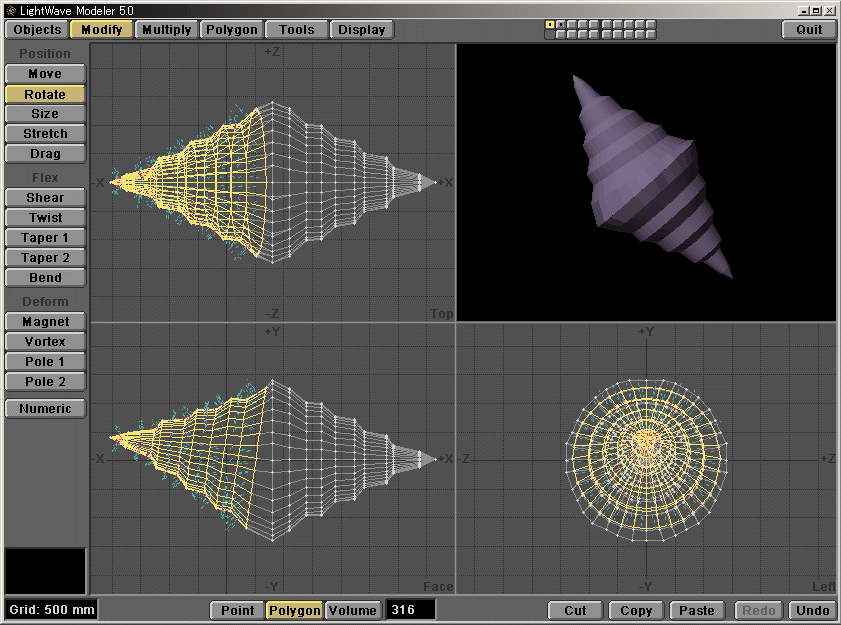
Task: Activate the Vortex tool
Action: pyautogui.click(x=44, y=341)
